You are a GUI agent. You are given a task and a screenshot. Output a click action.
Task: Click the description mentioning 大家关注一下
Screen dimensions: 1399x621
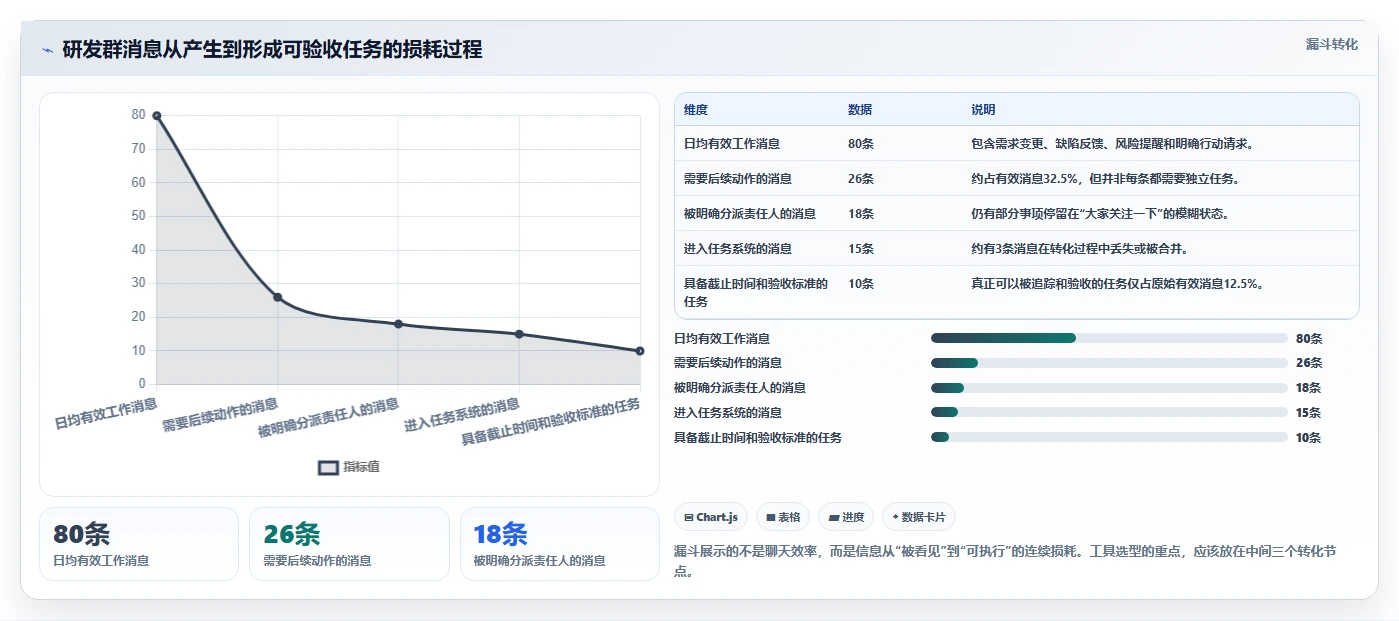pos(1100,214)
